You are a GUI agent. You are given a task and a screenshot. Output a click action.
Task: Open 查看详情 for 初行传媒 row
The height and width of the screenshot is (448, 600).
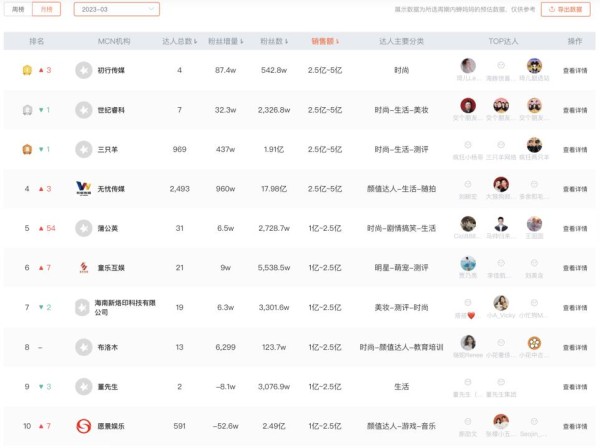[575, 70]
